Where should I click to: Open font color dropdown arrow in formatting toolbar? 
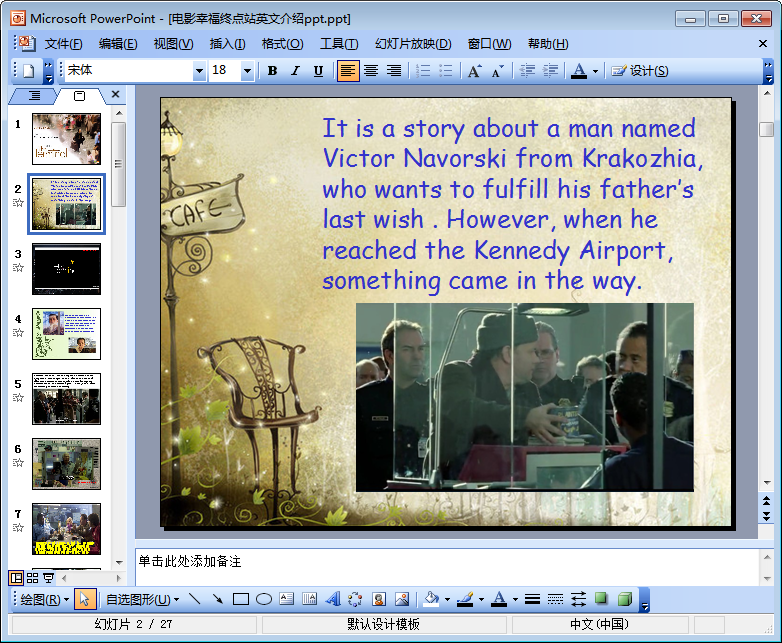click(x=595, y=71)
